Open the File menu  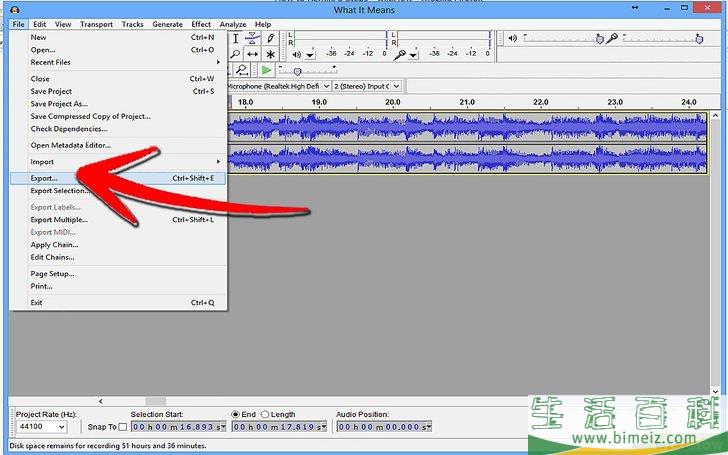pyautogui.click(x=18, y=24)
